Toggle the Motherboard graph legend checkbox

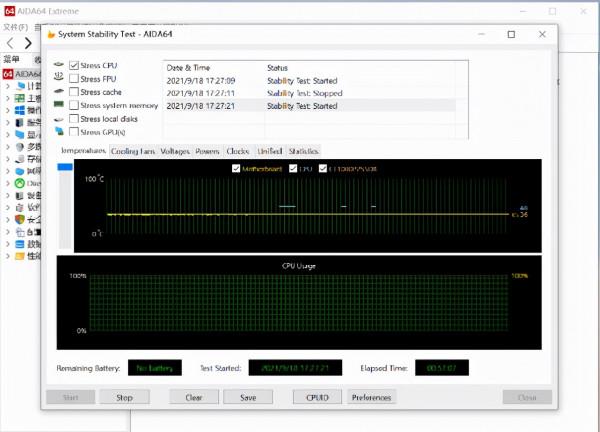click(x=235, y=169)
